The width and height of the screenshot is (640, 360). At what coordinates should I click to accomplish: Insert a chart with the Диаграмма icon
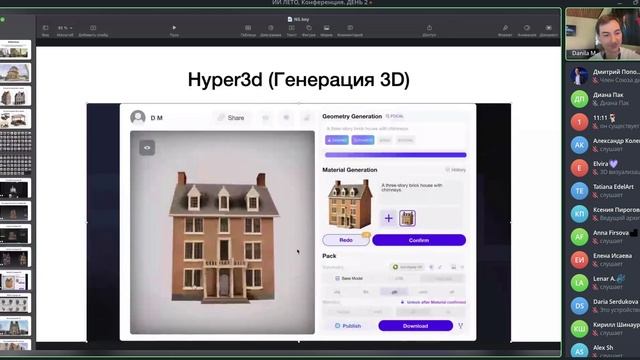click(x=271, y=28)
